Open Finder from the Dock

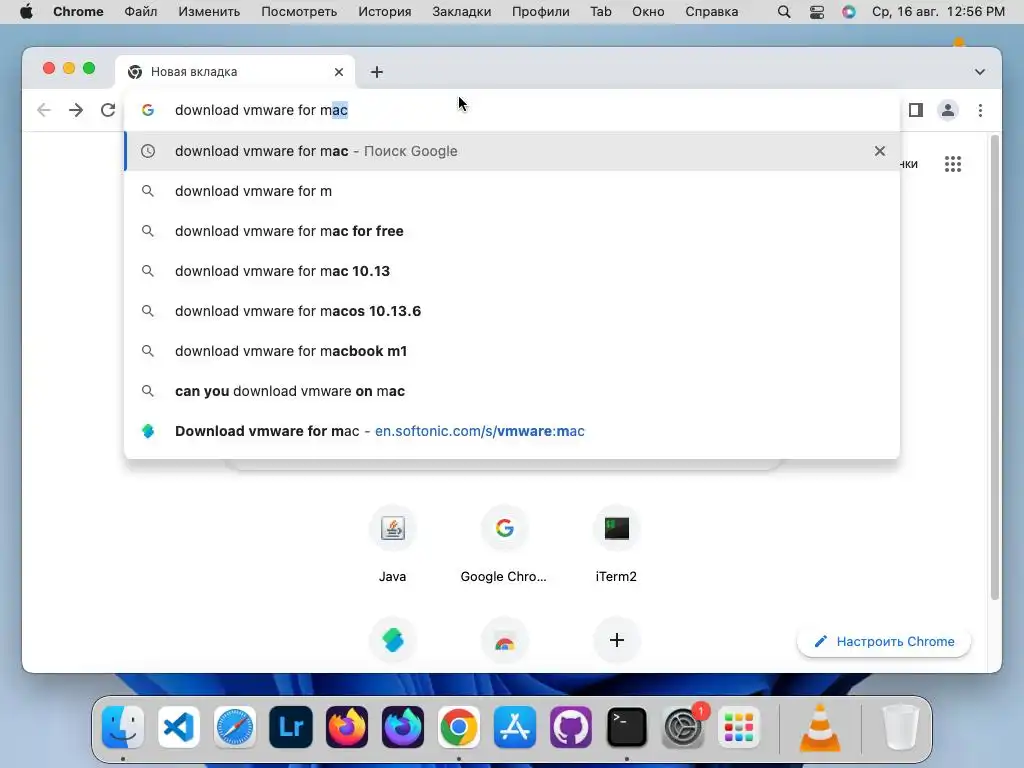[123, 727]
